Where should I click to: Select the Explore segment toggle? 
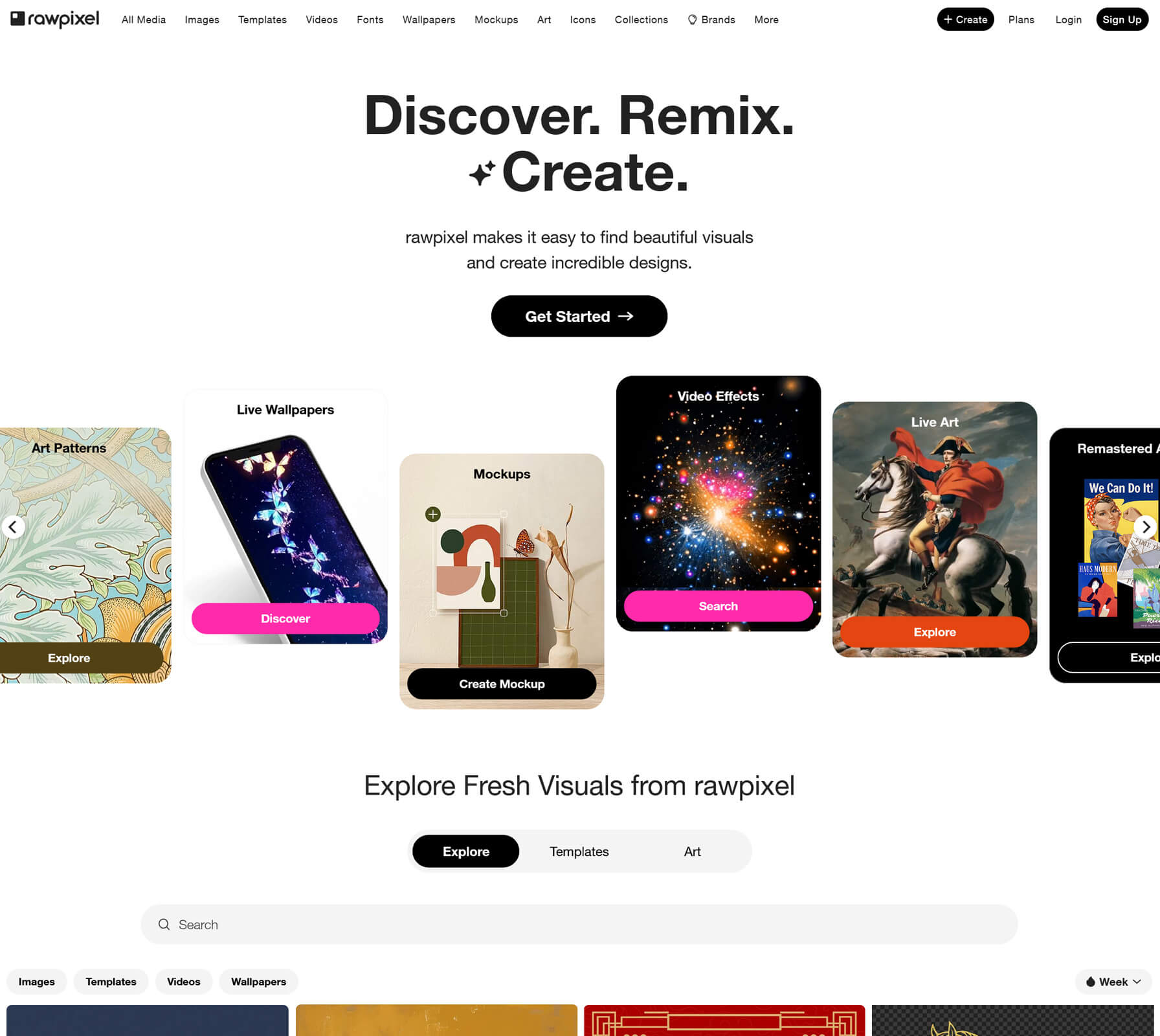466,851
